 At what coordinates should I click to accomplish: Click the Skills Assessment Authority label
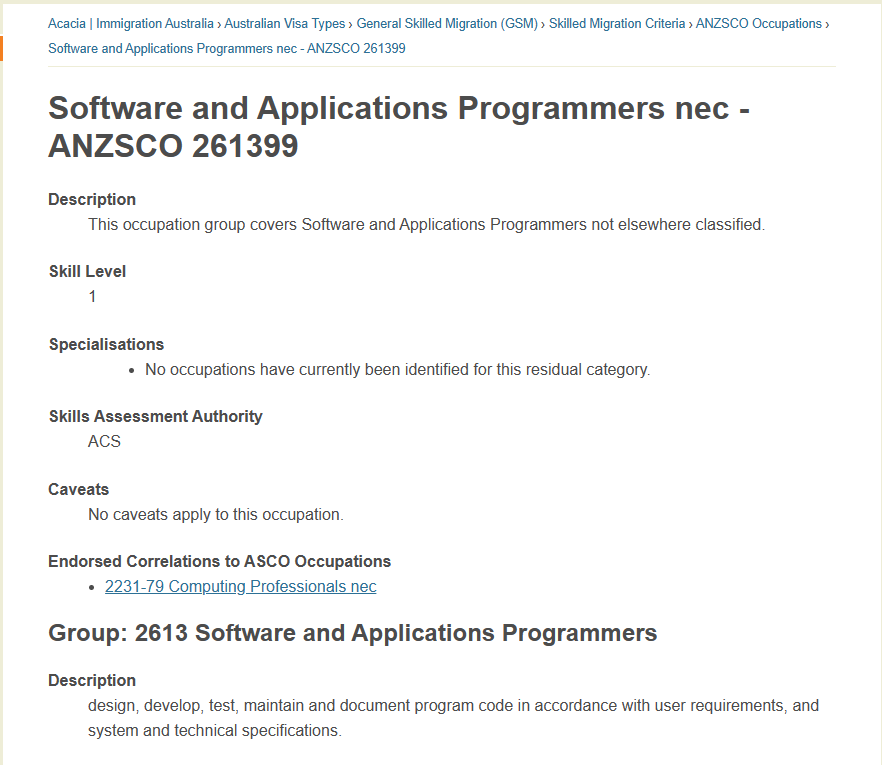pos(155,416)
